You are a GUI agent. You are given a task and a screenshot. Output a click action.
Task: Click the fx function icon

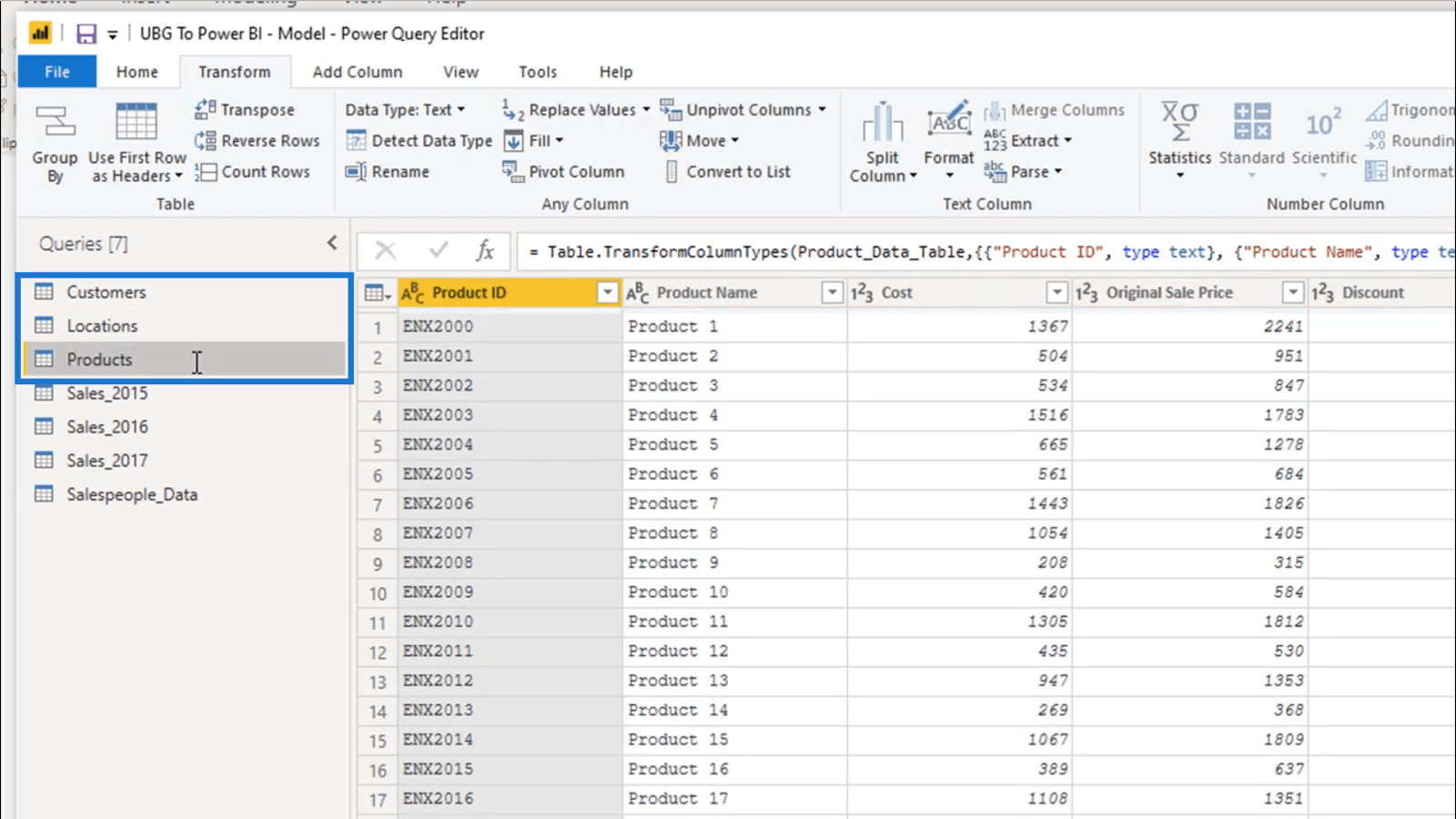coord(485,250)
